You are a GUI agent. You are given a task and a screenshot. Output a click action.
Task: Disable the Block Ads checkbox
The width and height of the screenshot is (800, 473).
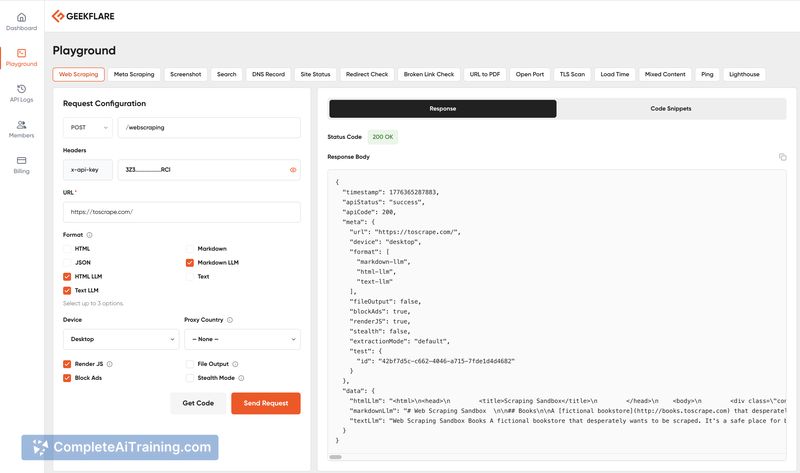(67, 378)
